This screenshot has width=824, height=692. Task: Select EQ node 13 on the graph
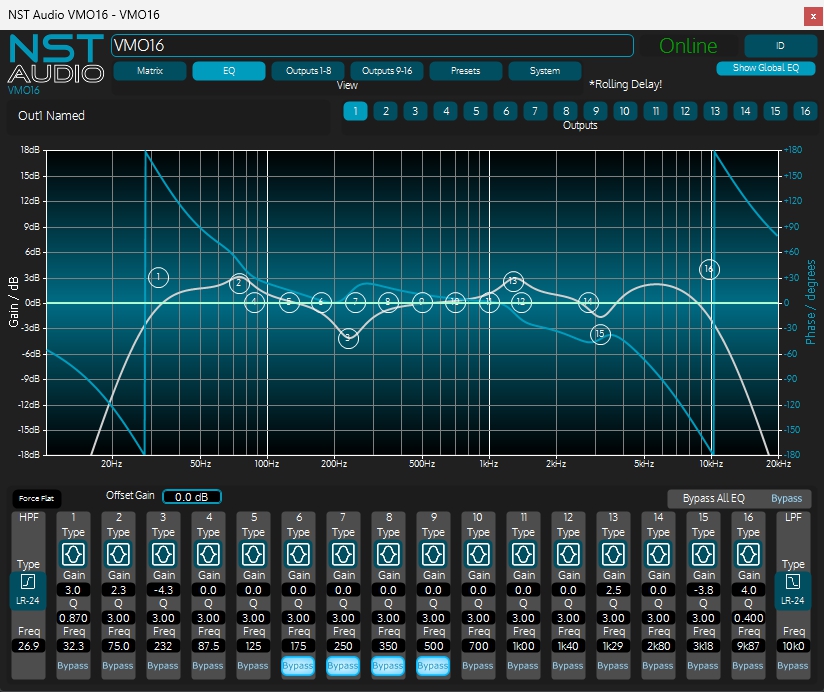tap(513, 281)
